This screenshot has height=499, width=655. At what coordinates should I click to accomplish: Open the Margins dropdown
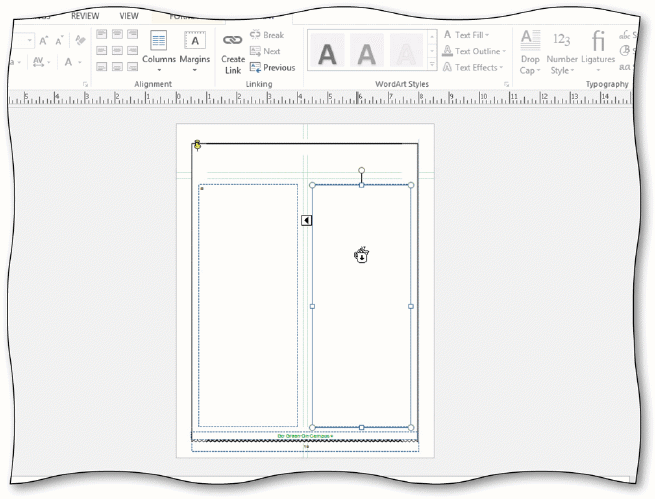coord(195,51)
